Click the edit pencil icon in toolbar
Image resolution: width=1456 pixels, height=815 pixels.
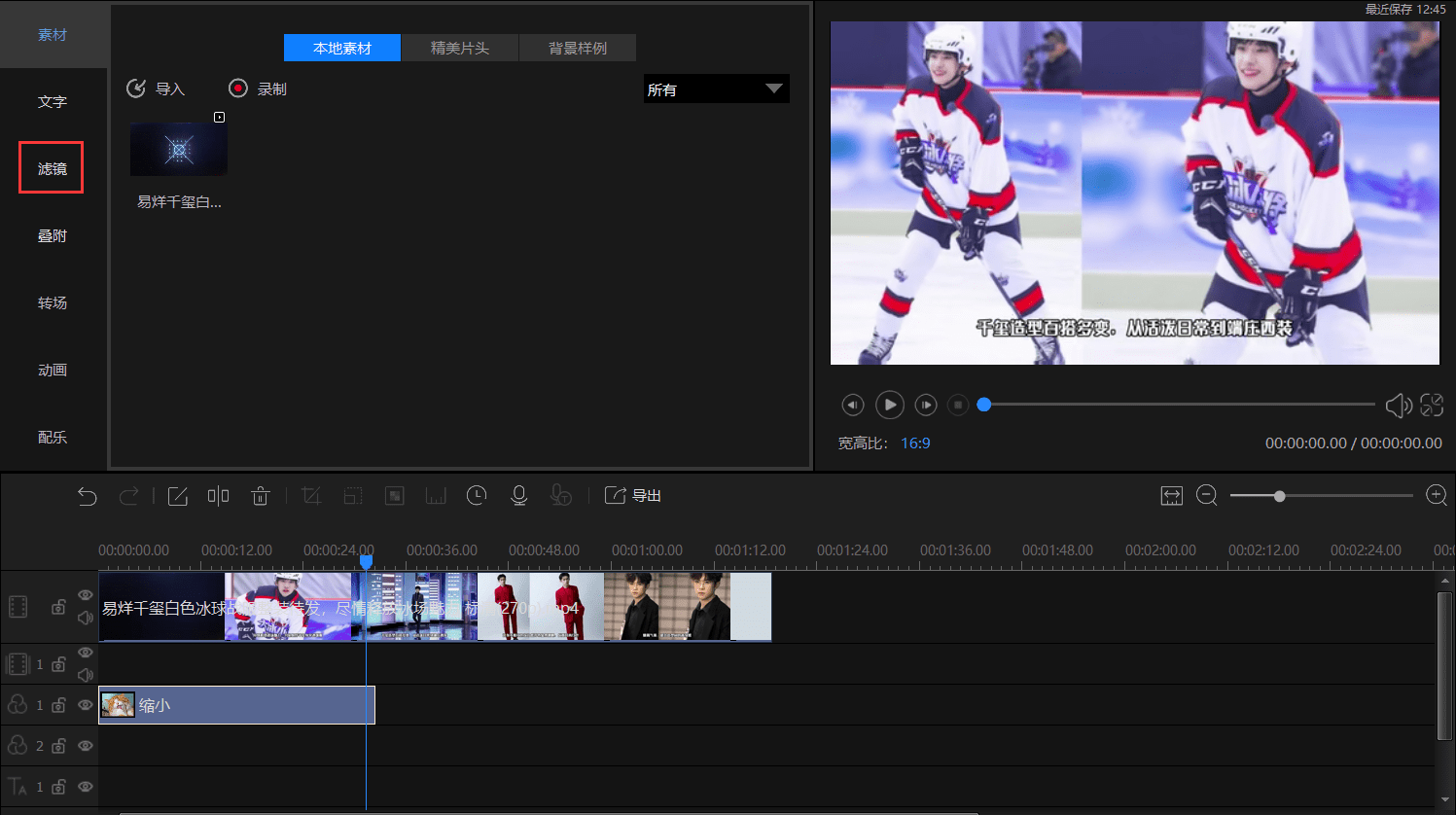[177, 496]
